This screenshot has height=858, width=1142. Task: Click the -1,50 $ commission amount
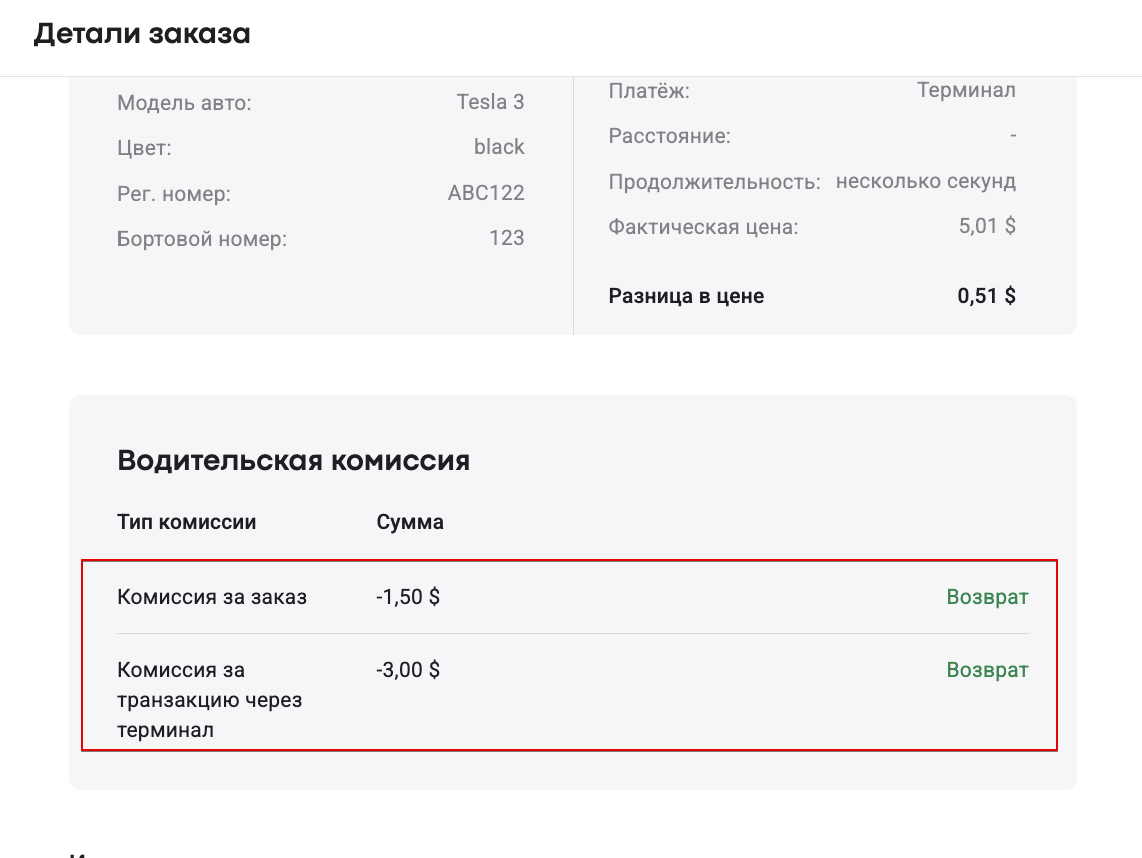coord(408,597)
